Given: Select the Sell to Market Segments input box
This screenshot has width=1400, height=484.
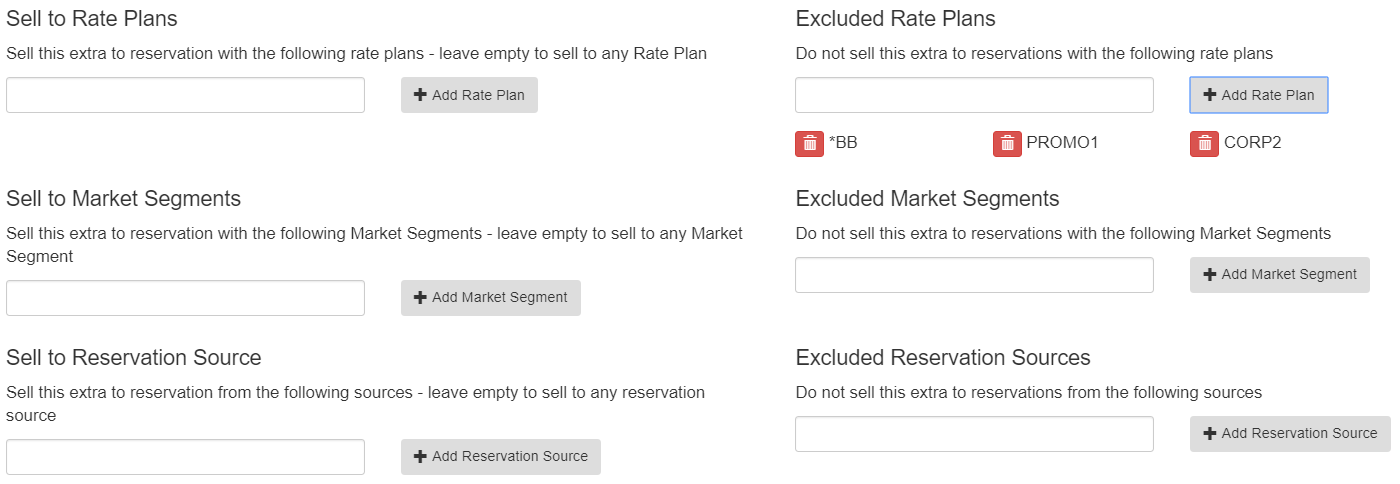Looking at the screenshot, I should pos(185,298).
